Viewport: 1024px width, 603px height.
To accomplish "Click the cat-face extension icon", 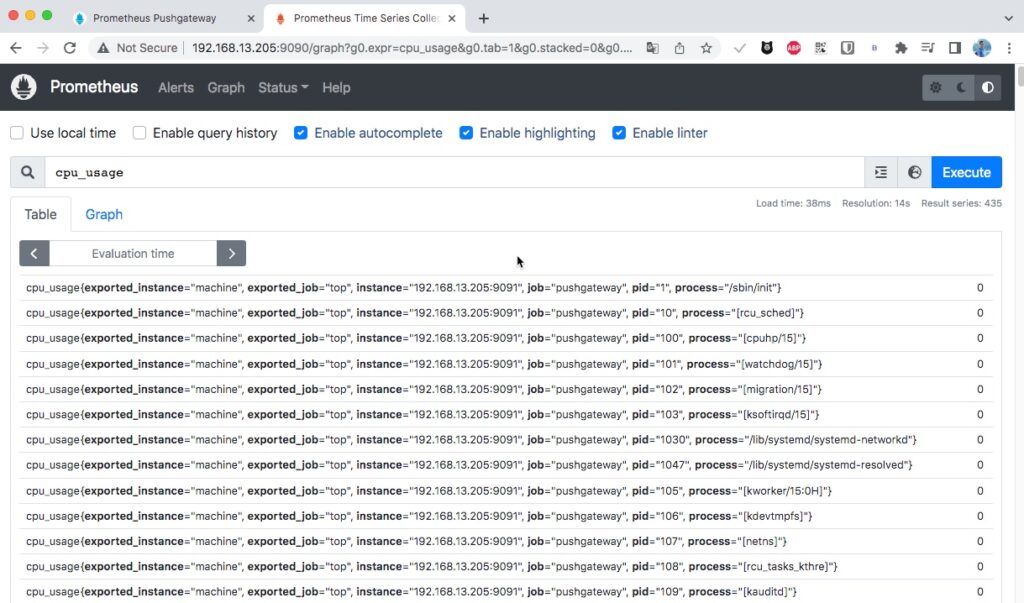I will pyautogui.click(x=767, y=48).
